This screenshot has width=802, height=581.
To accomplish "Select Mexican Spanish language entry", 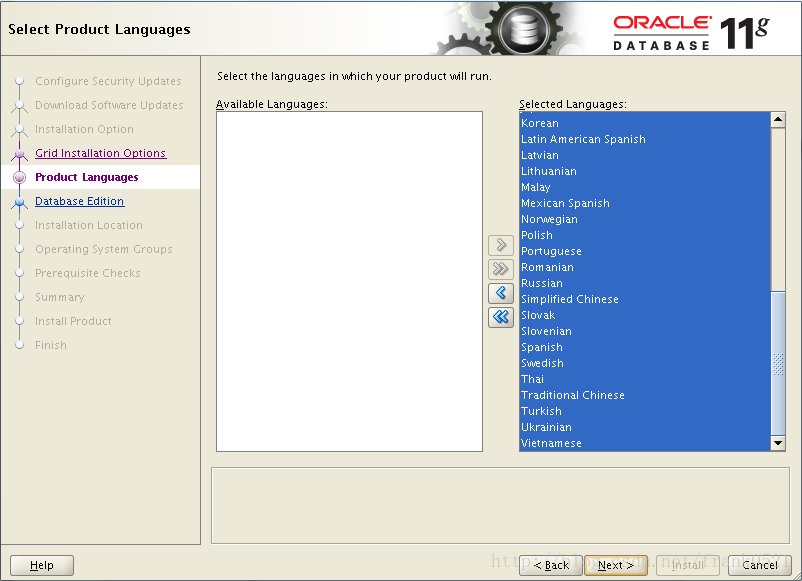I will click(x=645, y=203).
